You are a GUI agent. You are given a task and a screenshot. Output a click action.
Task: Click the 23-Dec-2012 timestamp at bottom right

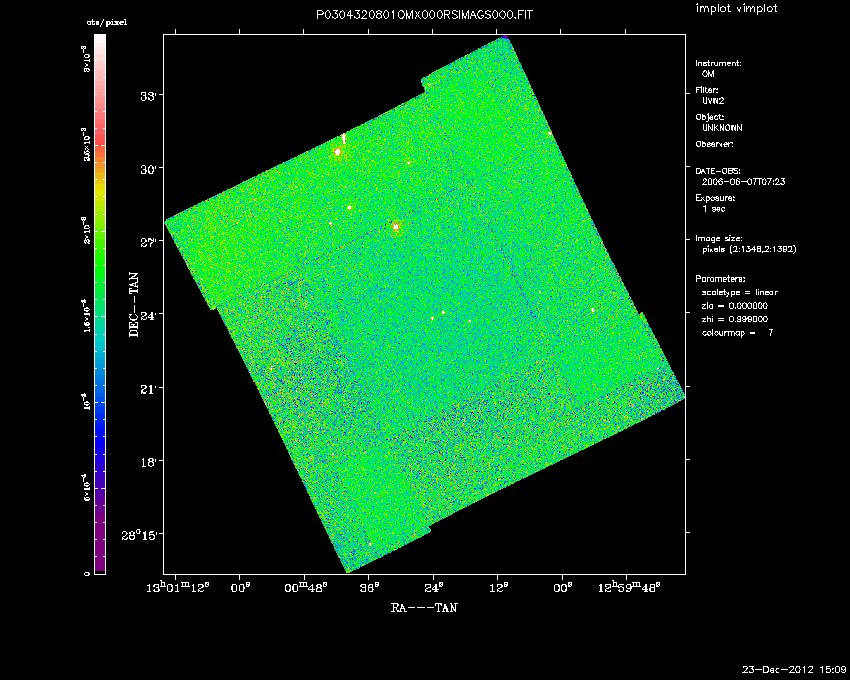pos(794,668)
